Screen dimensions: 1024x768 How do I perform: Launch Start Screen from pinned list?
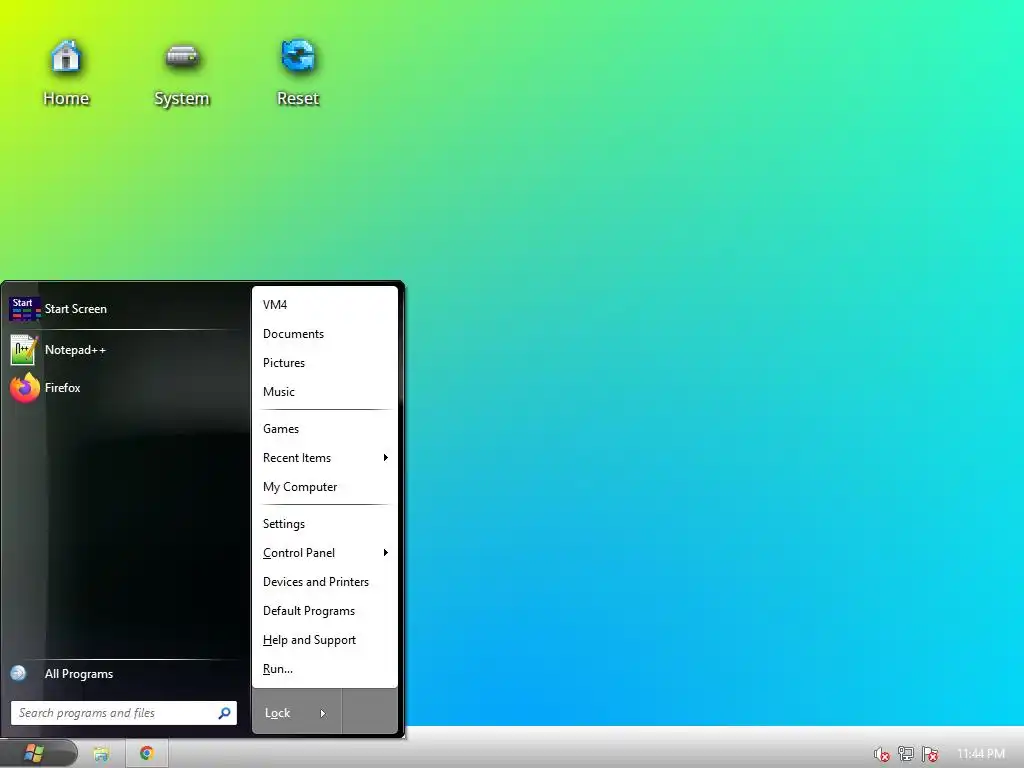pyautogui.click(x=125, y=309)
